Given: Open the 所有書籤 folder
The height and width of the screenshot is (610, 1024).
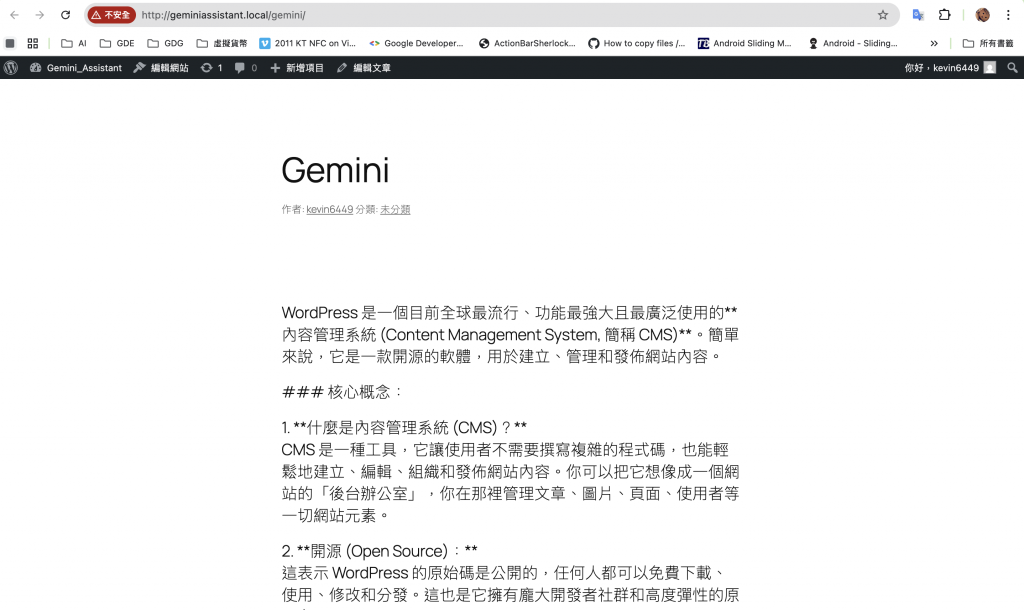Looking at the screenshot, I should [988, 43].
